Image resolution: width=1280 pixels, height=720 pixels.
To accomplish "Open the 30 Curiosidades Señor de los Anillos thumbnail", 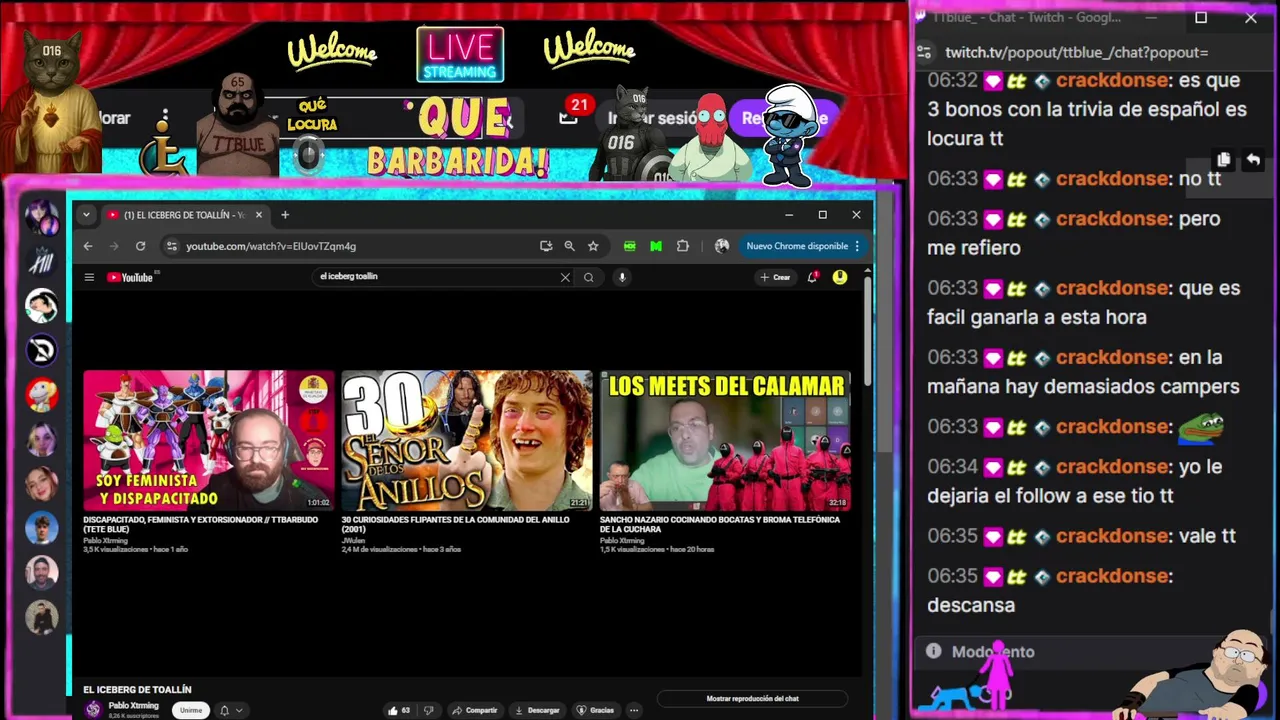I will coord(467,441).
